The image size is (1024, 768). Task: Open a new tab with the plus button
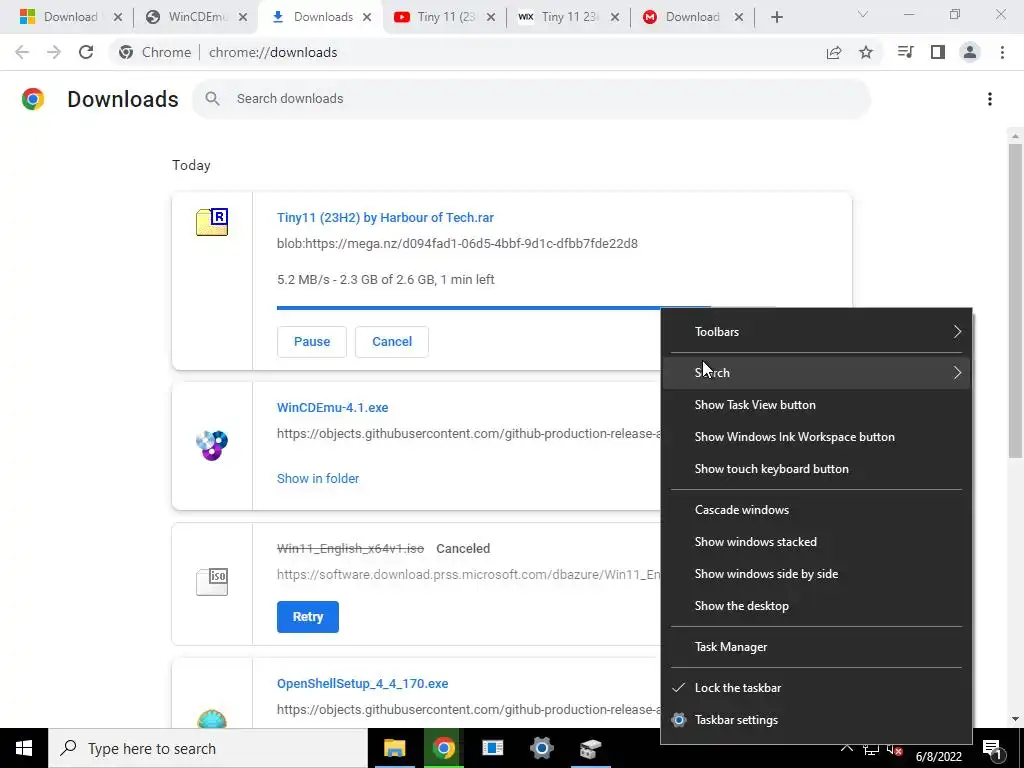pos(776,17)
